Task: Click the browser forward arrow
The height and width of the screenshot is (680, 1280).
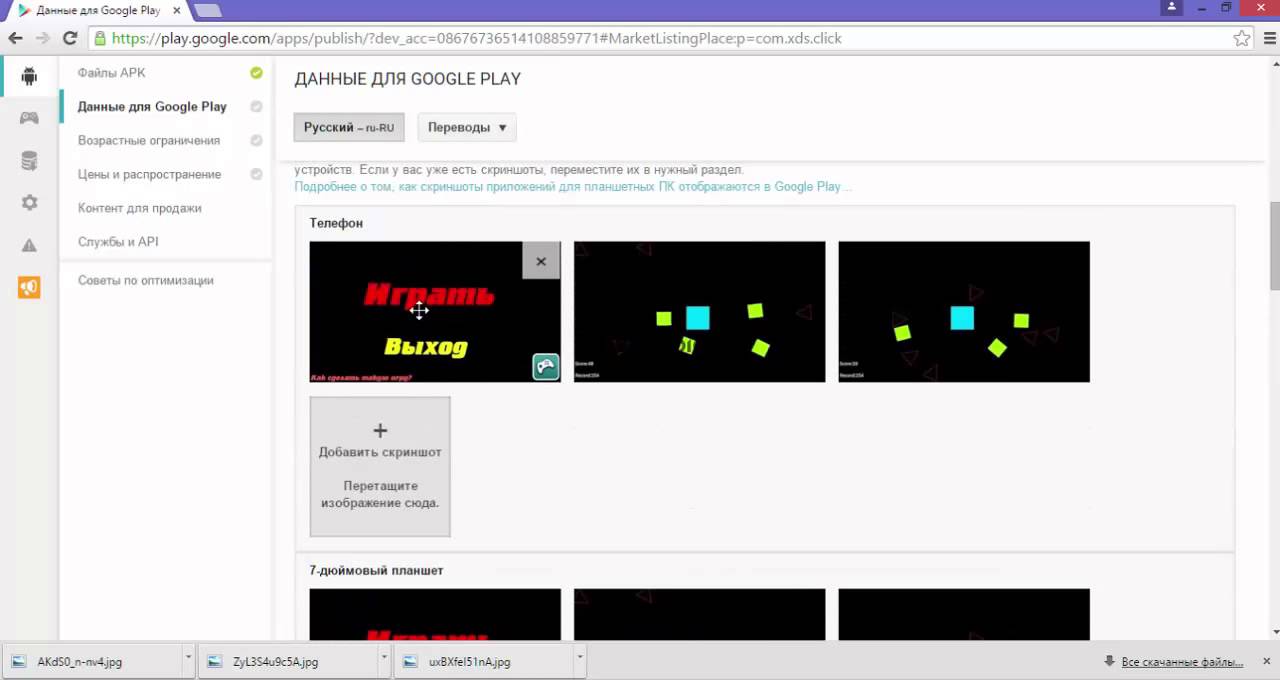Action: pyautogui.click(x=42, y=38)
